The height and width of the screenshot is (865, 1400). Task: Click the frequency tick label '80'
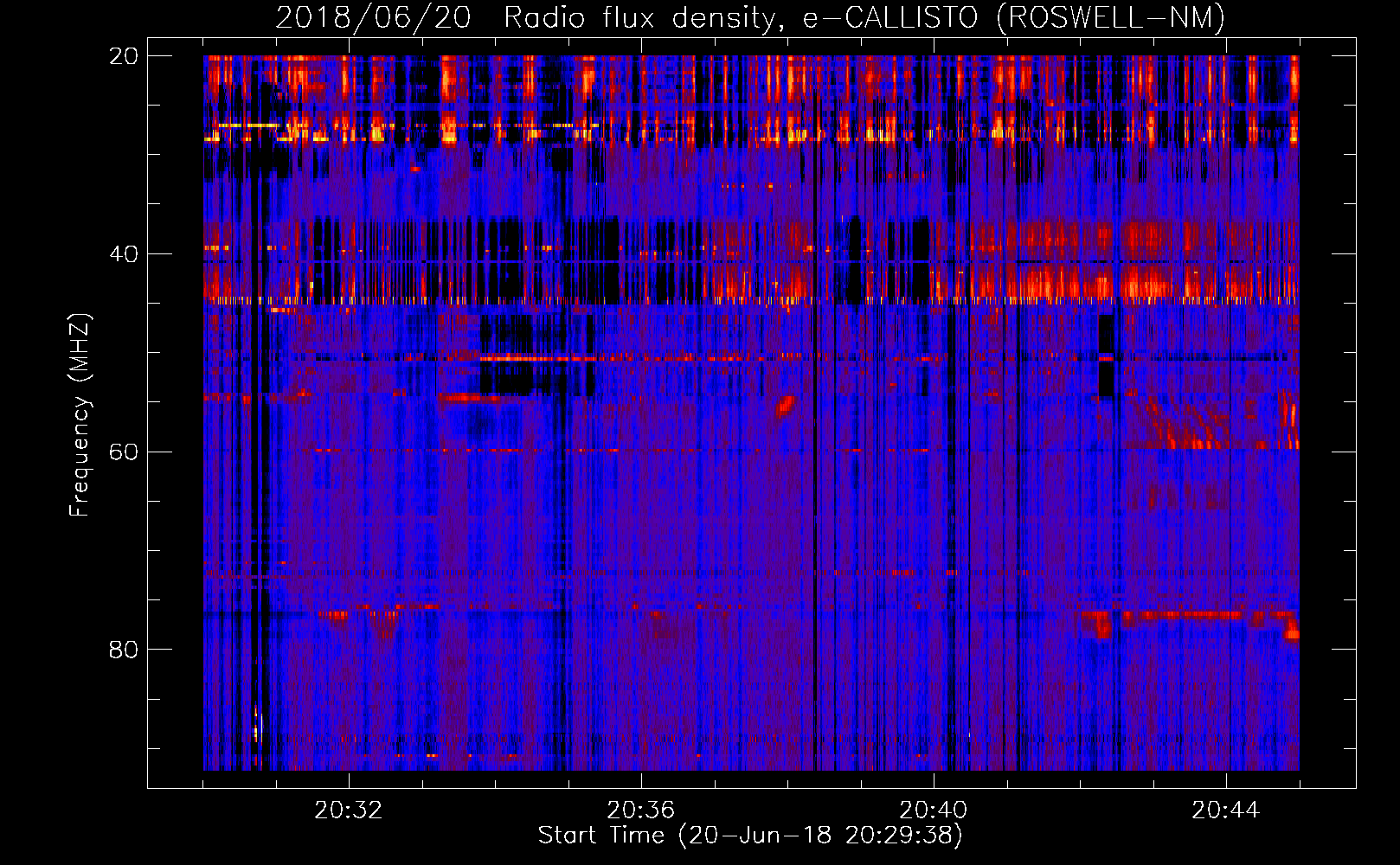pyautogui.click(x=124, y=650)
